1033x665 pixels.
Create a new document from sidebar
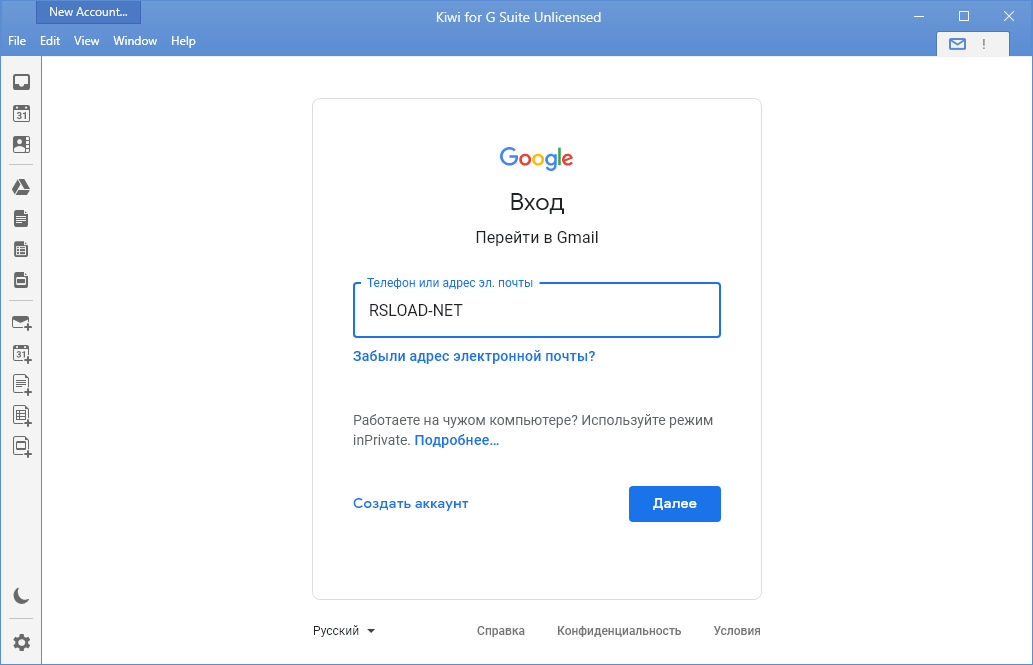click(21, 384)
